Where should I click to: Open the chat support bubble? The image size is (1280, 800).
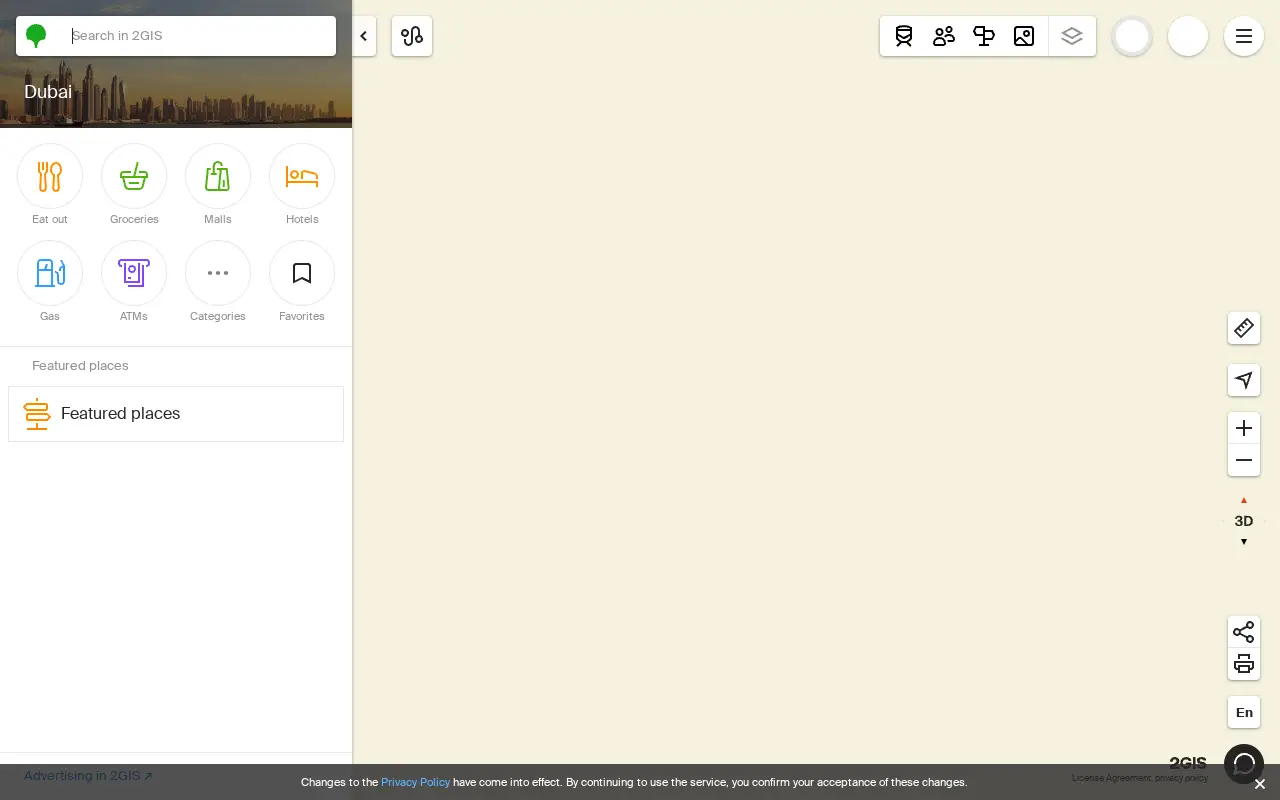tap(1244, 765)
